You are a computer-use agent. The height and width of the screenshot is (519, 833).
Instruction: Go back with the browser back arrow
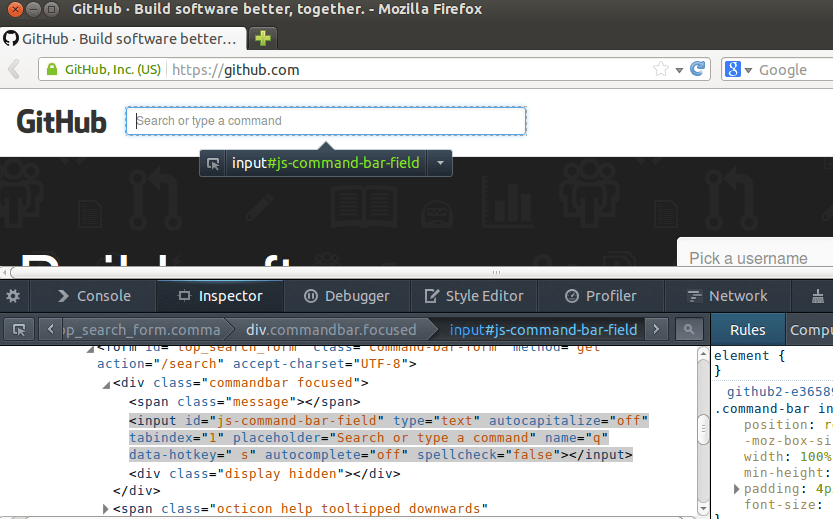[x=15, y=70]
